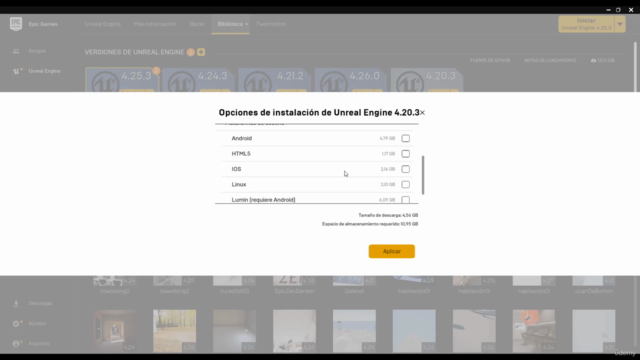Image resolution: width=640 pixels, height=360 pixels.
Task: Click the Linux row label
Action: pos(239,184)
